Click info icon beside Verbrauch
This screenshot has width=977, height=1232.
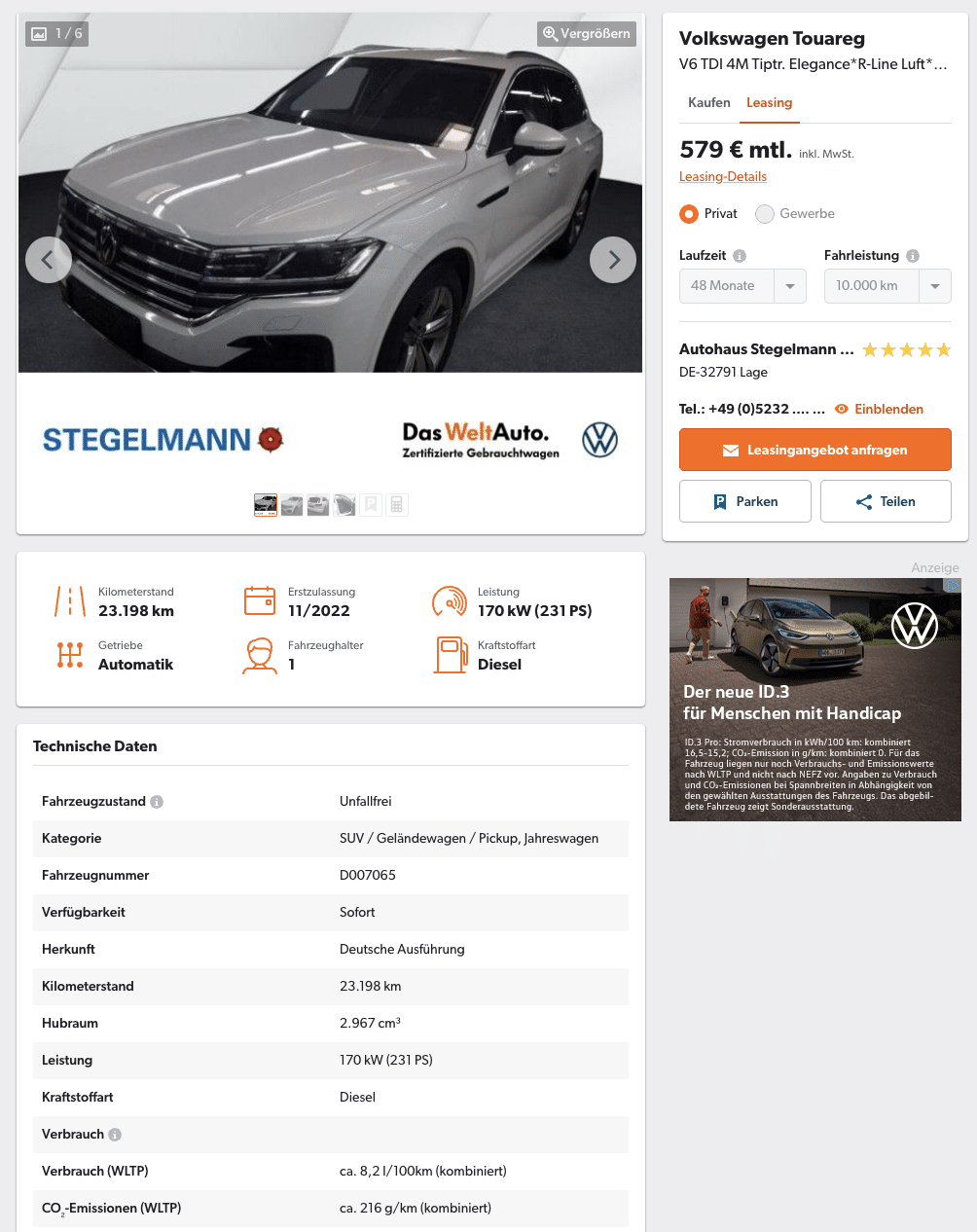115,1135
